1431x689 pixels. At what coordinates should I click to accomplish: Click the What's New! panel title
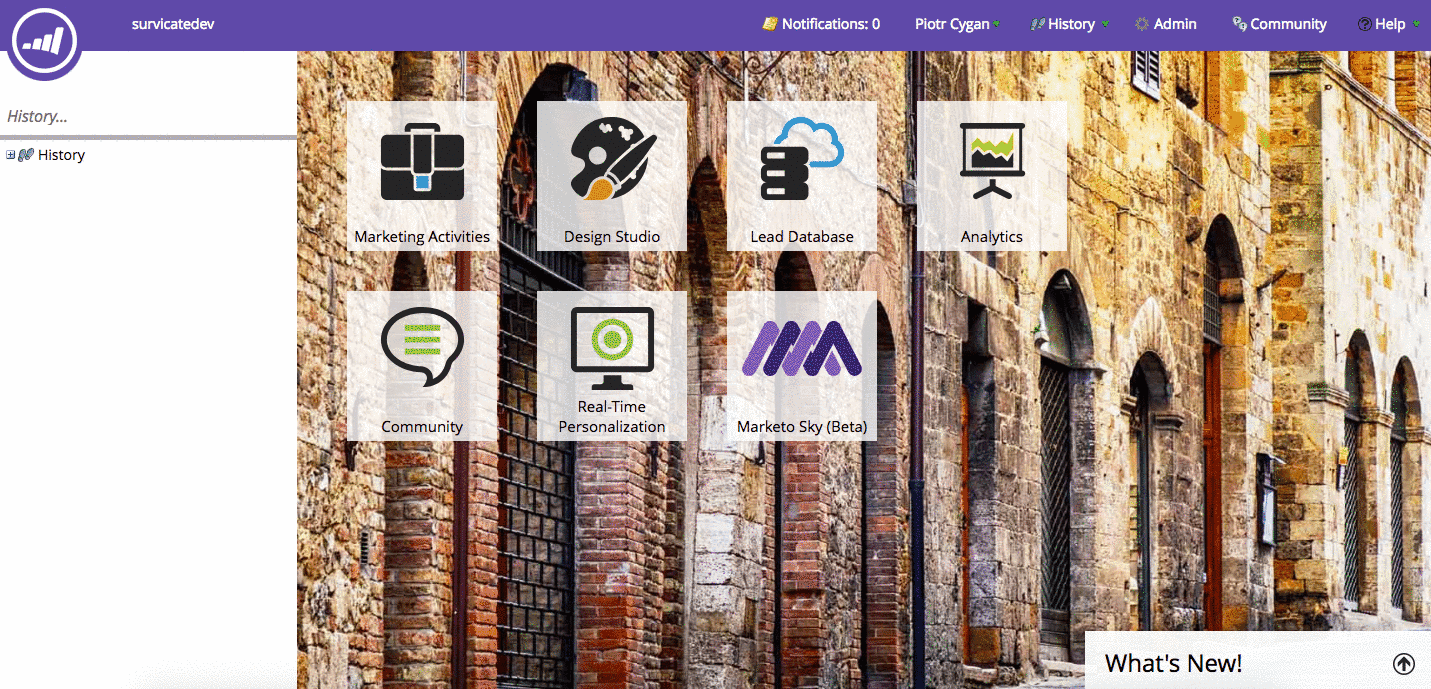(1173, 663)
